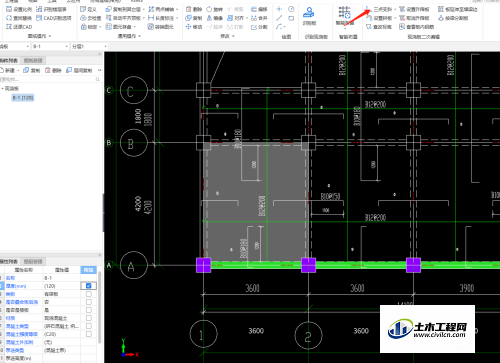500x363 pixels.
Task: Open the Lock (锁定) dropdown arrow
Action: [100, 27]
